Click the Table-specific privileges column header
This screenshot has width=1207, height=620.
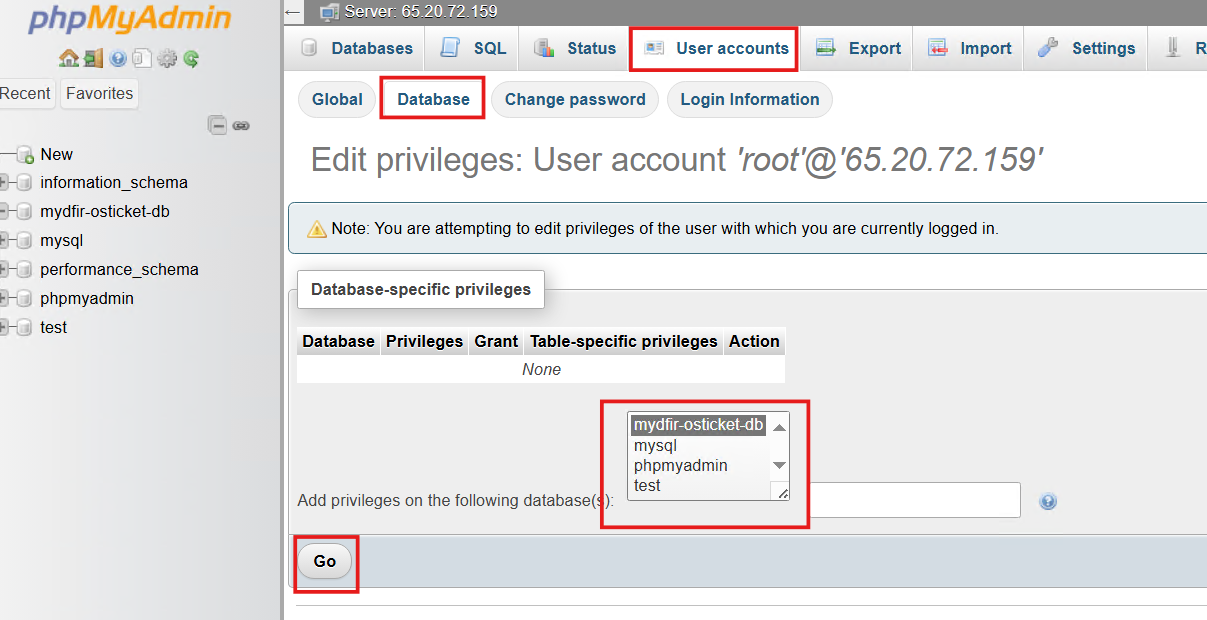[624, 341]
